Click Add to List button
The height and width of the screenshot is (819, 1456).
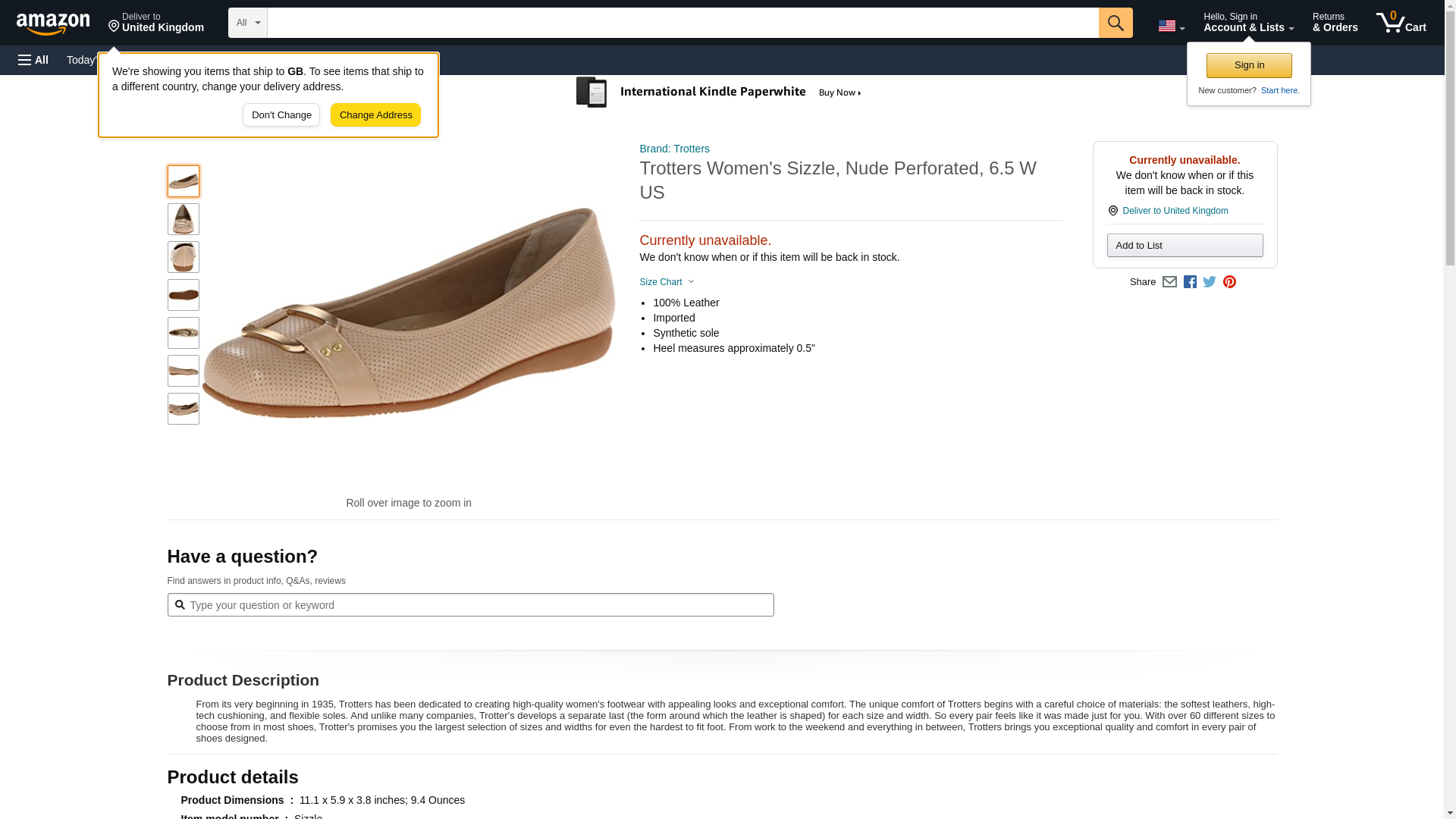pyautogui.click(x=1185, y=246)
